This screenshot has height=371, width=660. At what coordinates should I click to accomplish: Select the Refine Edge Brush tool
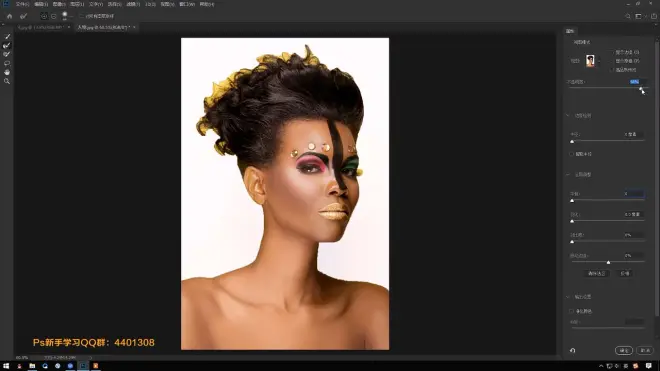7,45
